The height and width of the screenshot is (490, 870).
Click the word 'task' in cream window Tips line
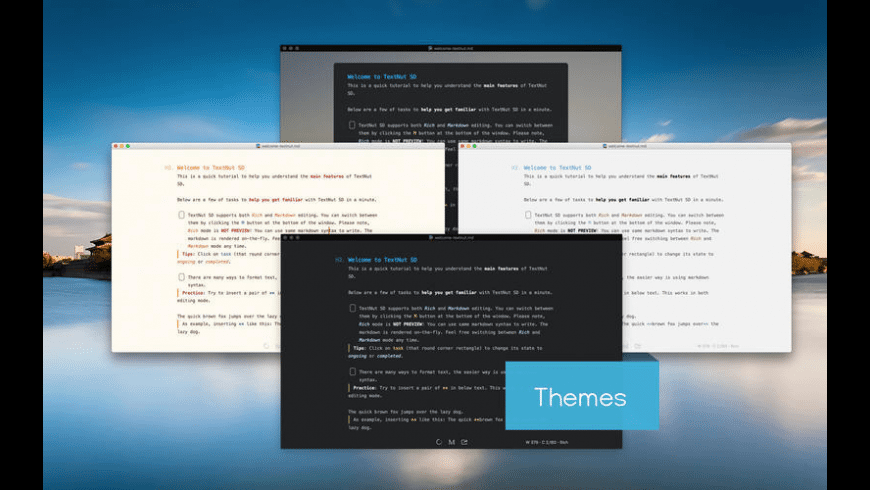(226, 254)
